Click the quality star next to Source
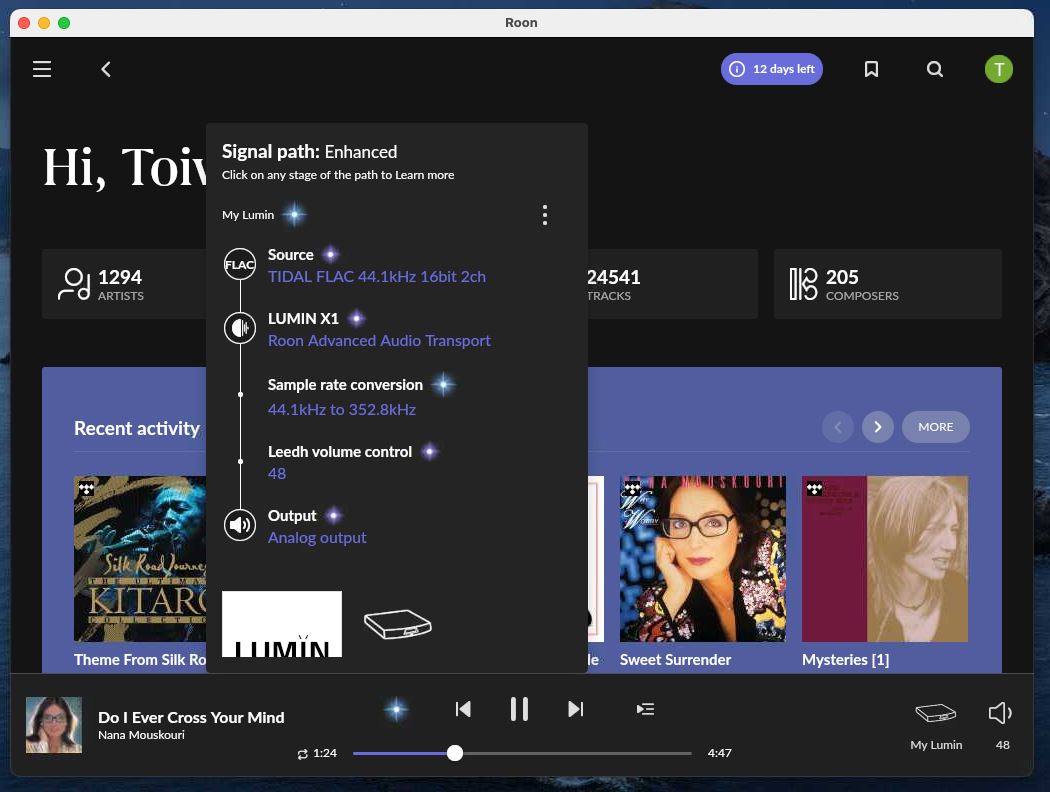Image resolution: width=1050 pixels, height=792 pixels. pos(330,254)
